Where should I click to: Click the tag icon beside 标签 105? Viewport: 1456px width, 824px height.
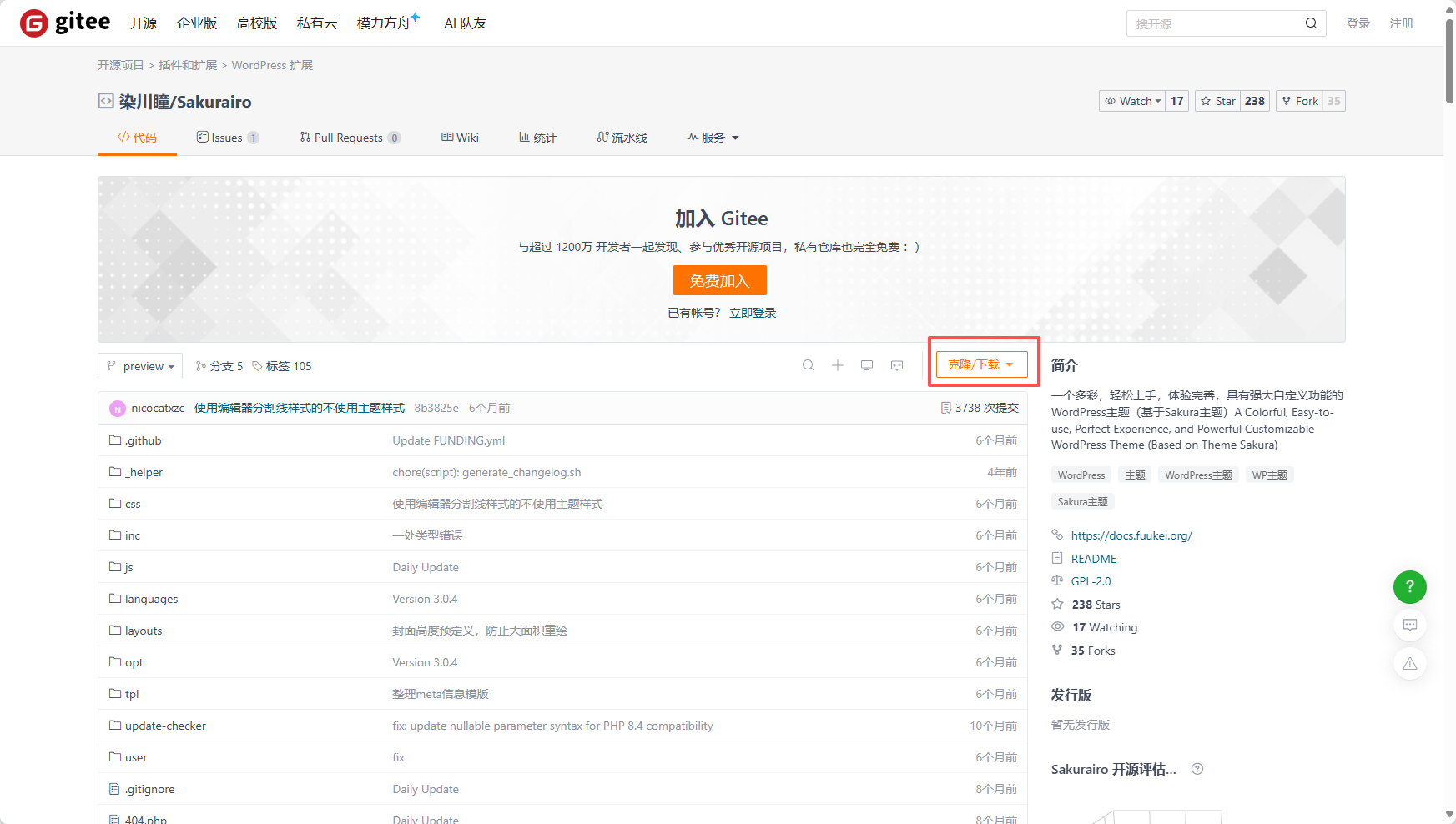pyautogui.click(x=257, y=366)
